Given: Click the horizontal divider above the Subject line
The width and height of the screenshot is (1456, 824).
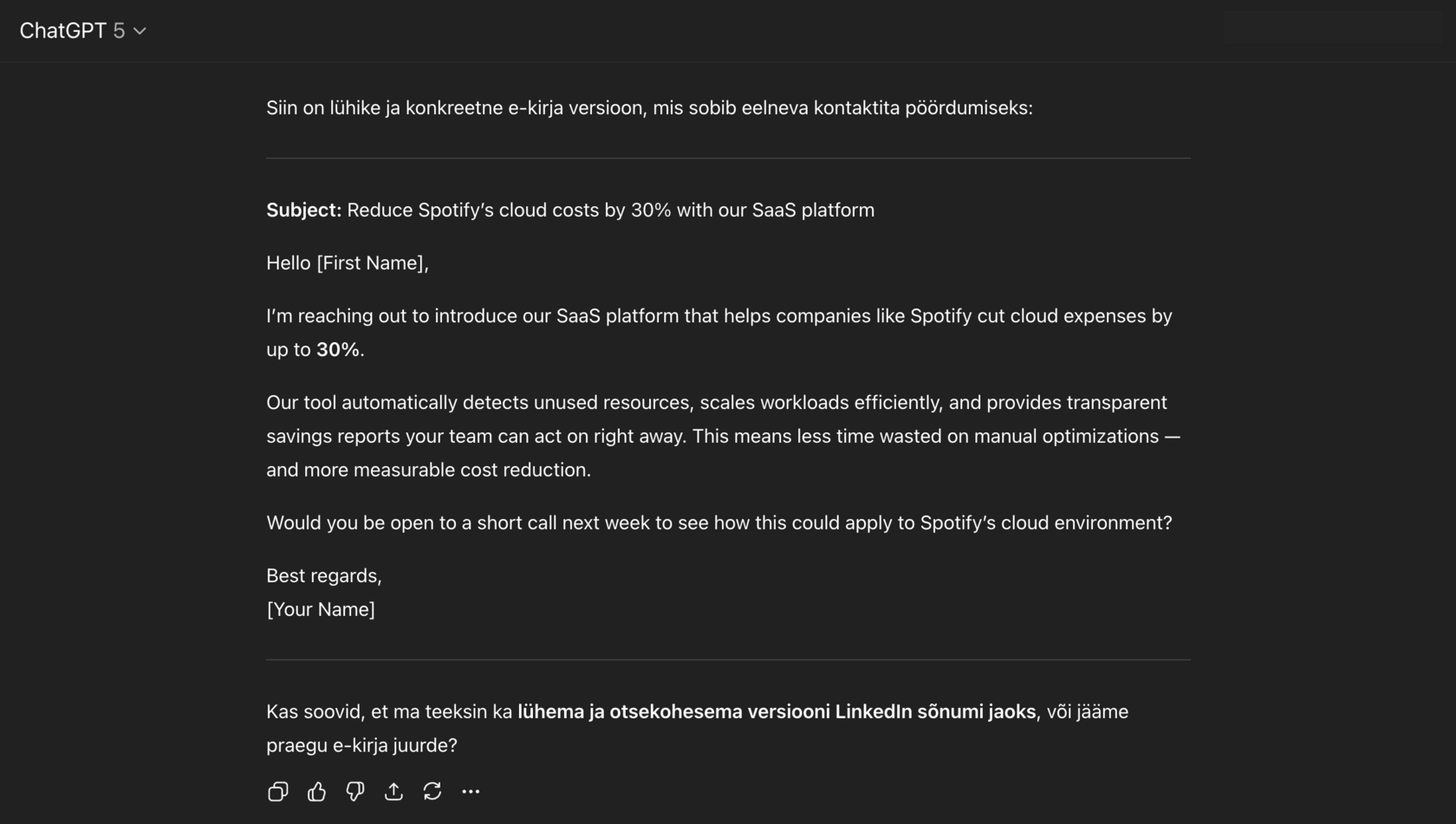Looking at the screenshot, I should click(x=728, y=159).
